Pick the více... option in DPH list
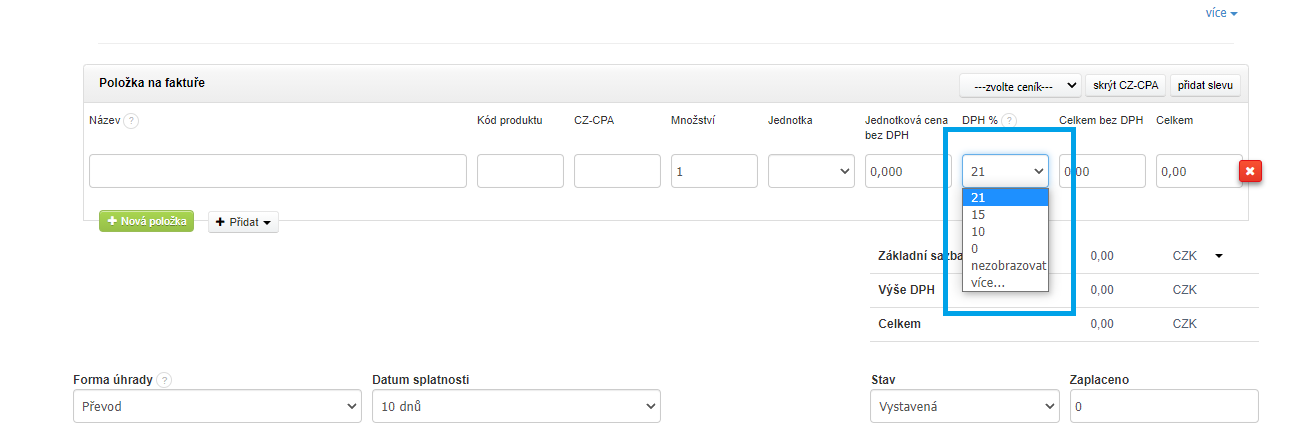 [x=988, y=283]
